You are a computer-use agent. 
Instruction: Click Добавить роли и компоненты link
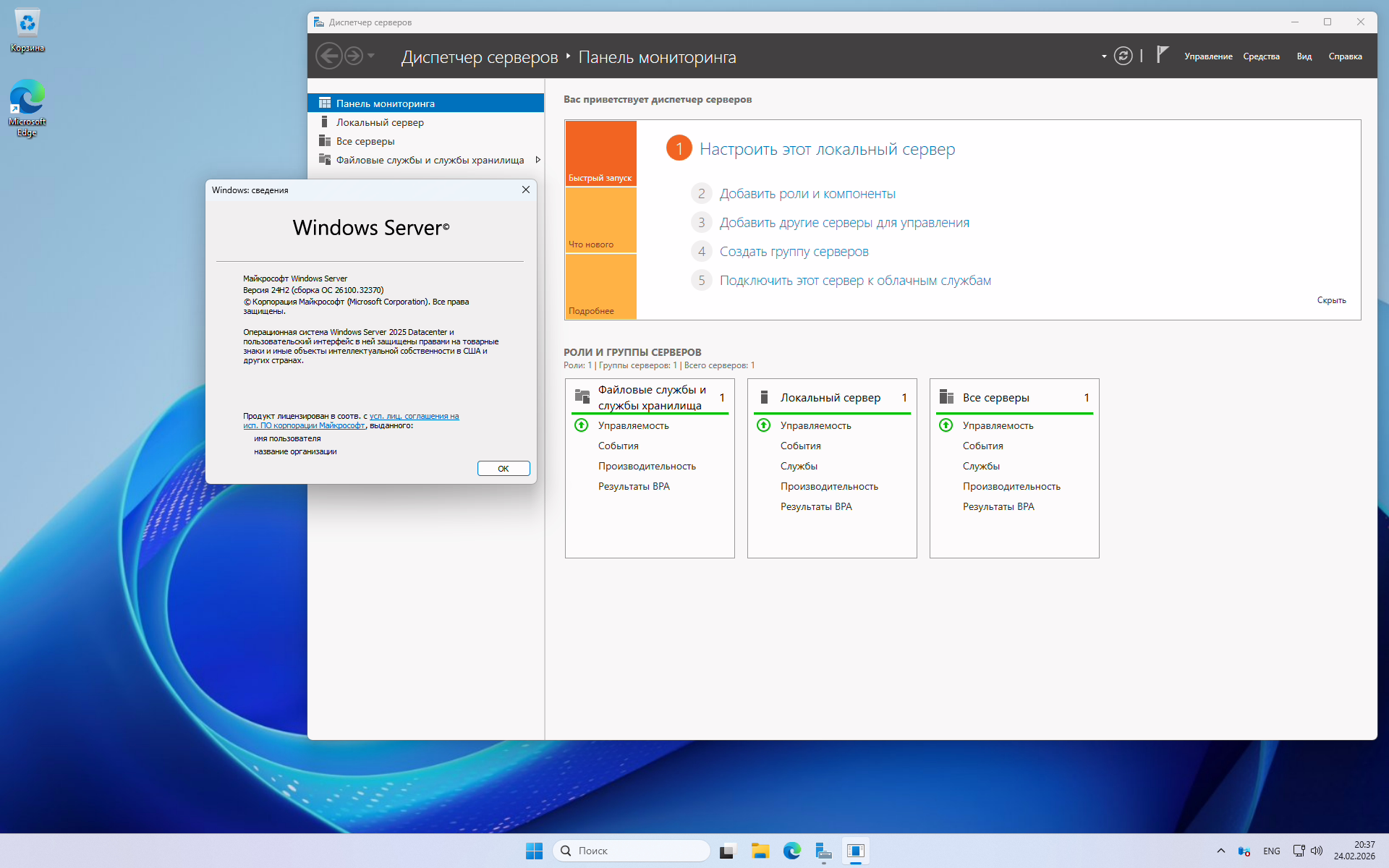pos(807,194)
